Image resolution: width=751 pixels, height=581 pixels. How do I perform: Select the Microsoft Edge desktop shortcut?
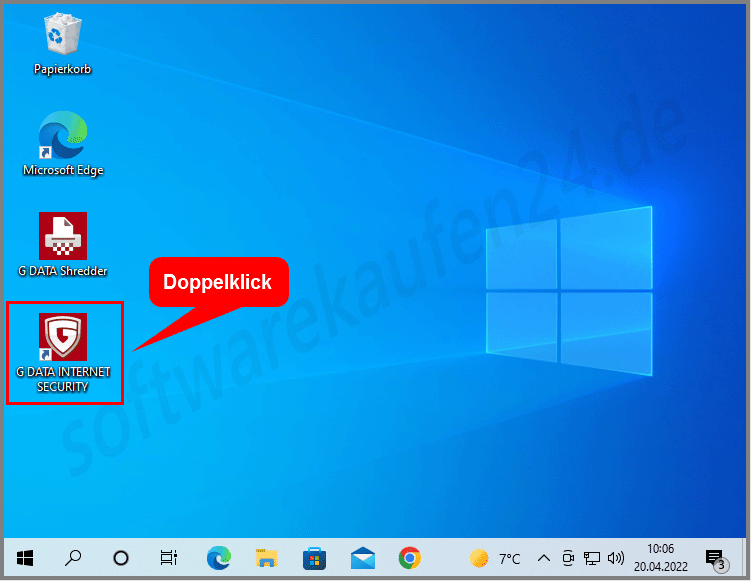coord(63,136)
